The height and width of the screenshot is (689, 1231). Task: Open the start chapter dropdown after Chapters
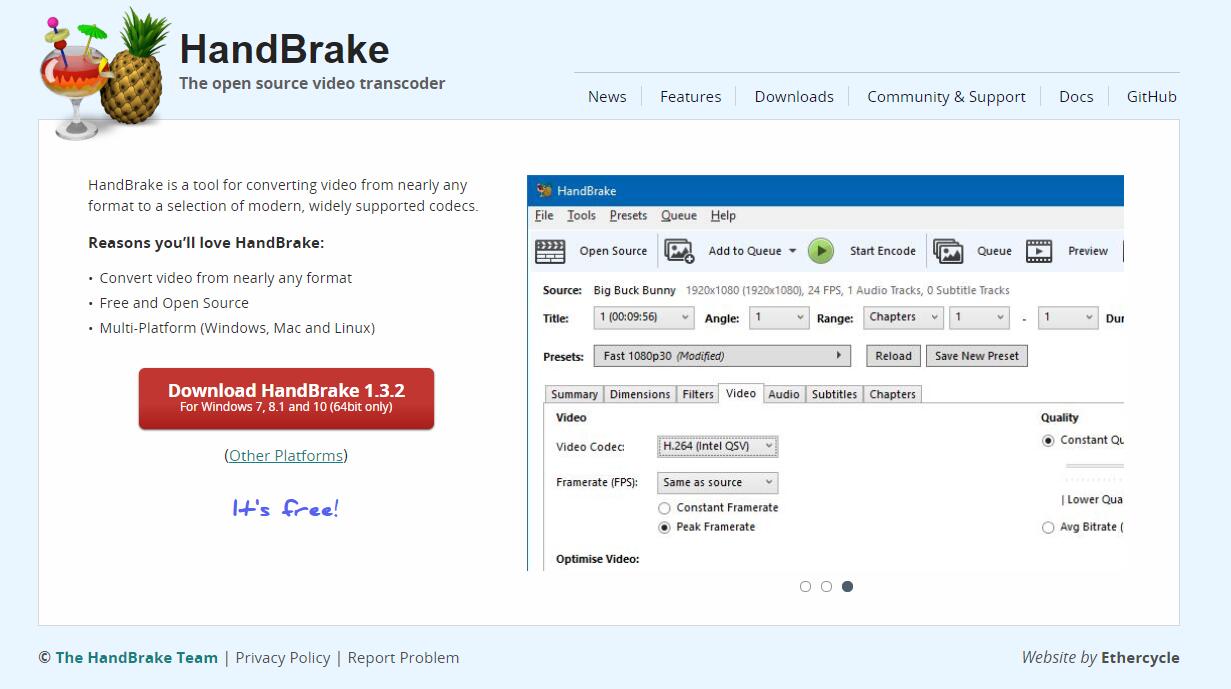(979, 317)
